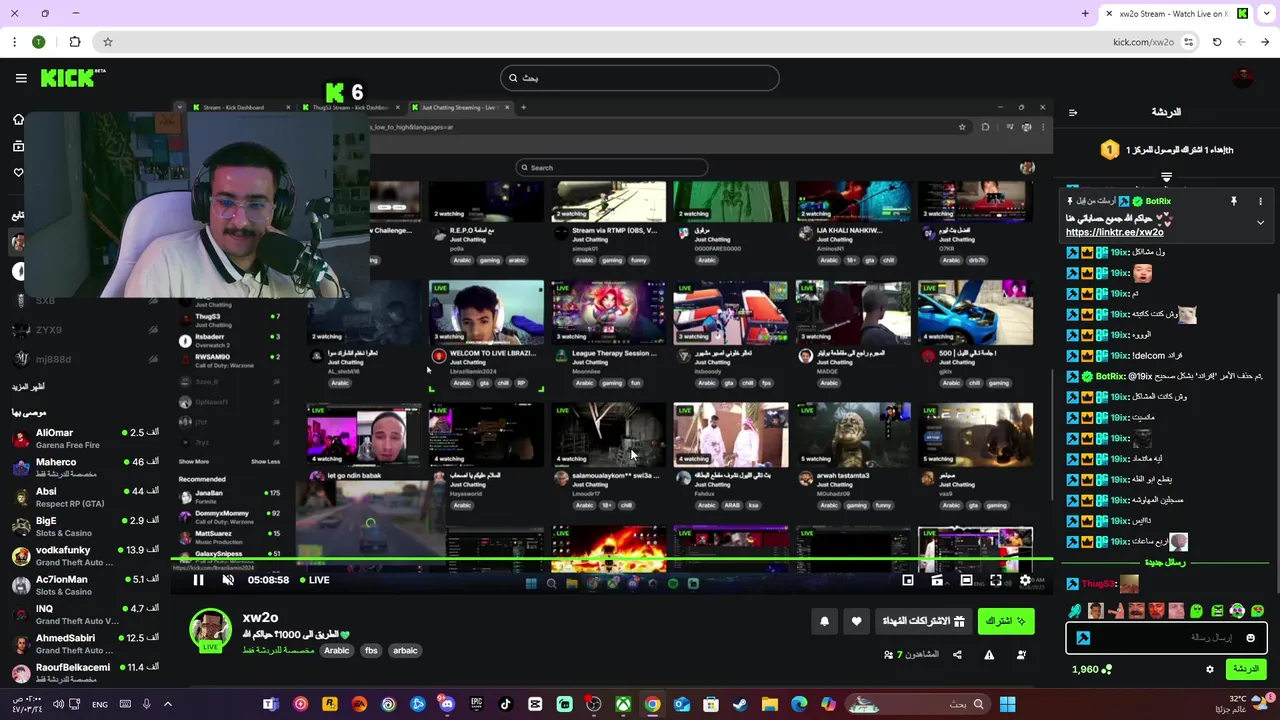Pause the xw2o live stream
The width and height of the screenshot is (1280, 720).
pos(198,580)
